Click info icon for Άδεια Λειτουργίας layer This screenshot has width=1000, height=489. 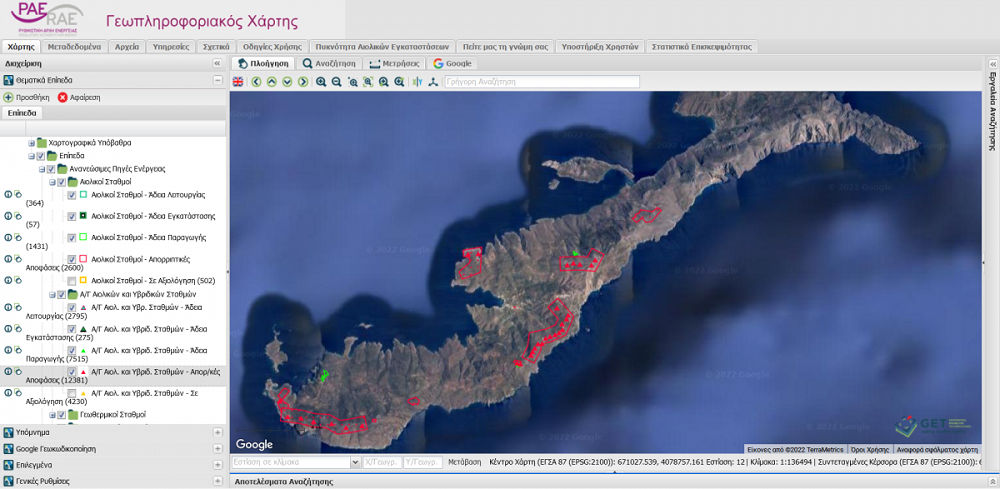(8, 194)
